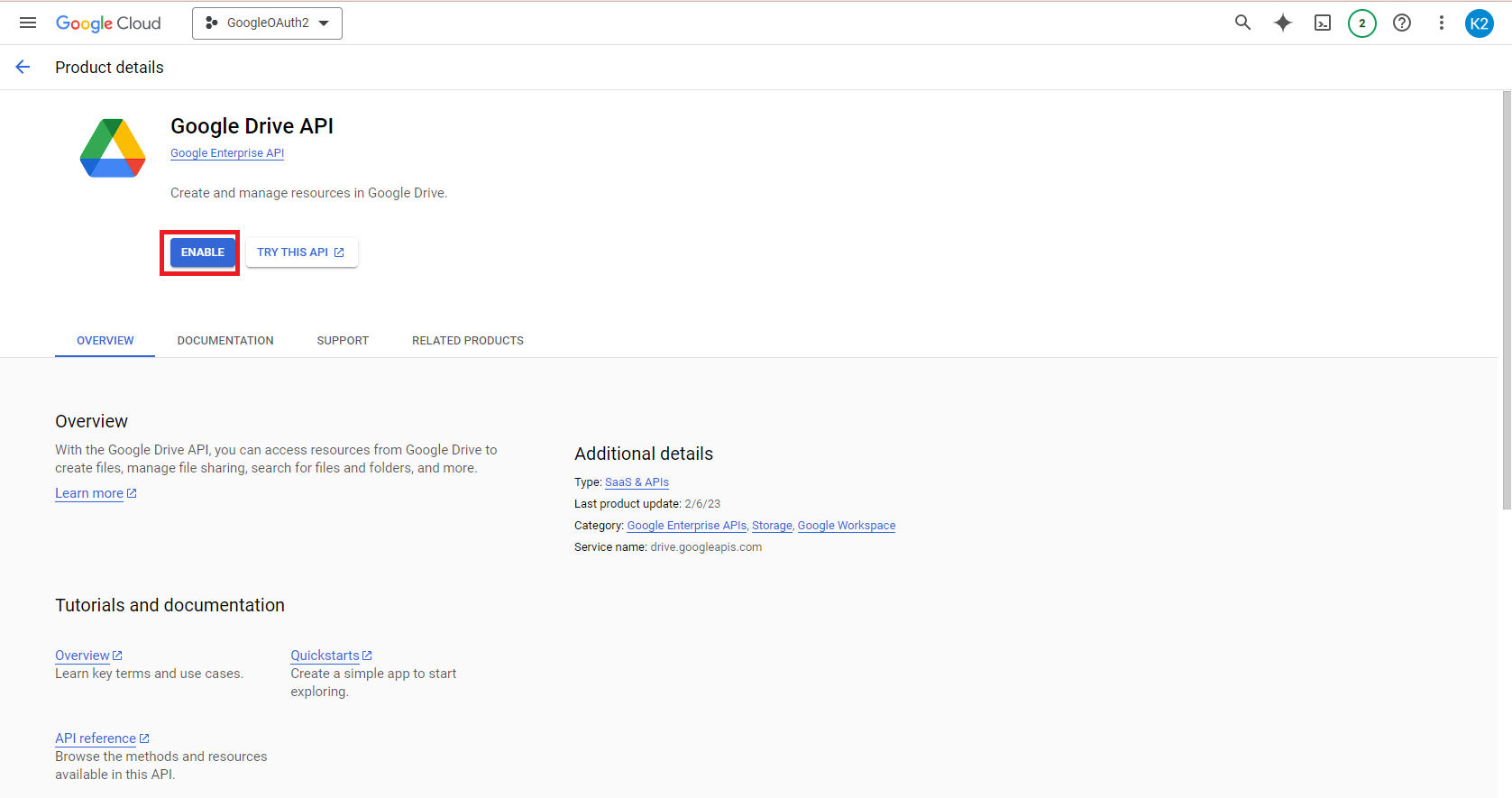
Task: Click the Try This API button
Action: point(301,252)
